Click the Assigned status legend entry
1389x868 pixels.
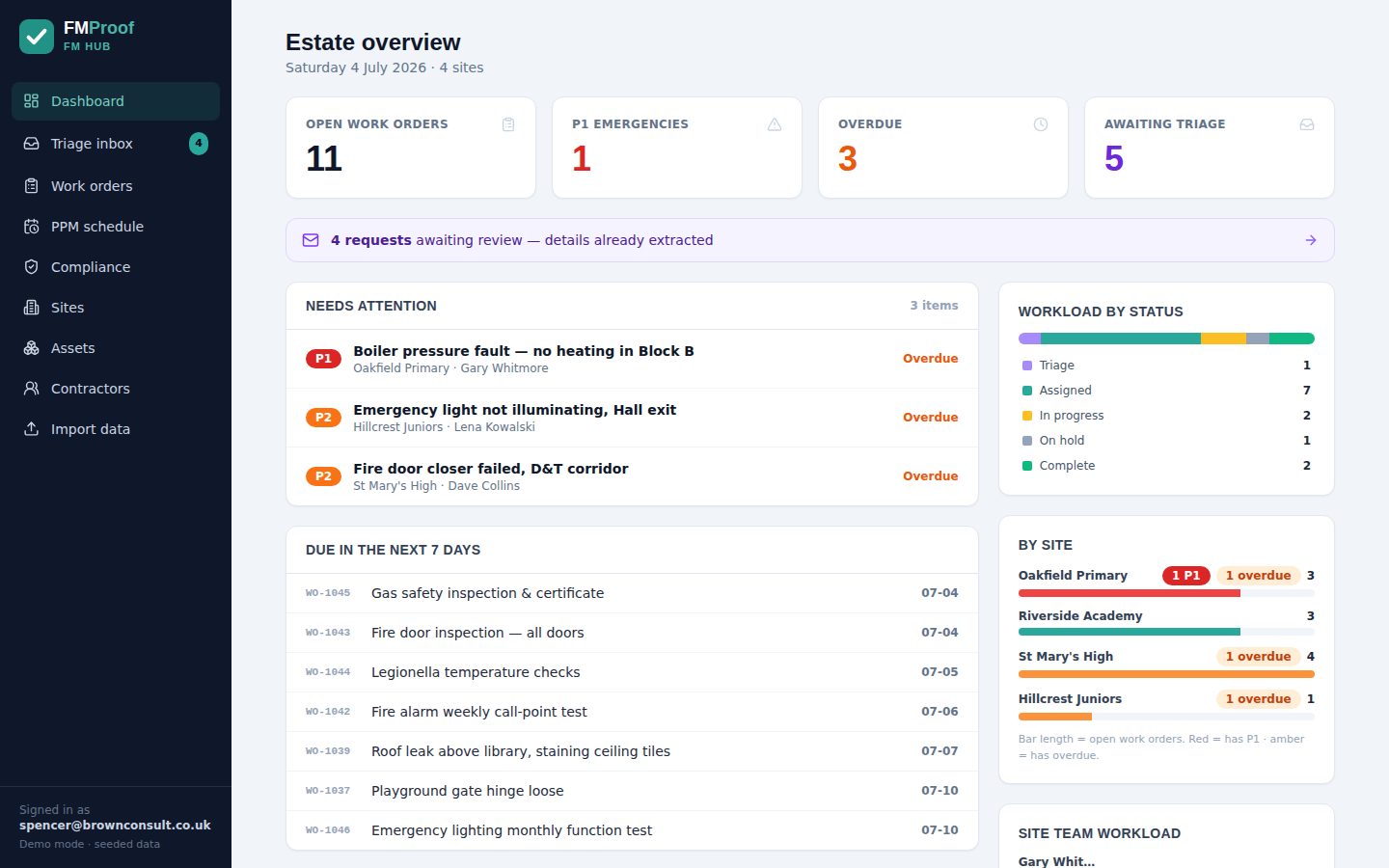coord(1166,391)
